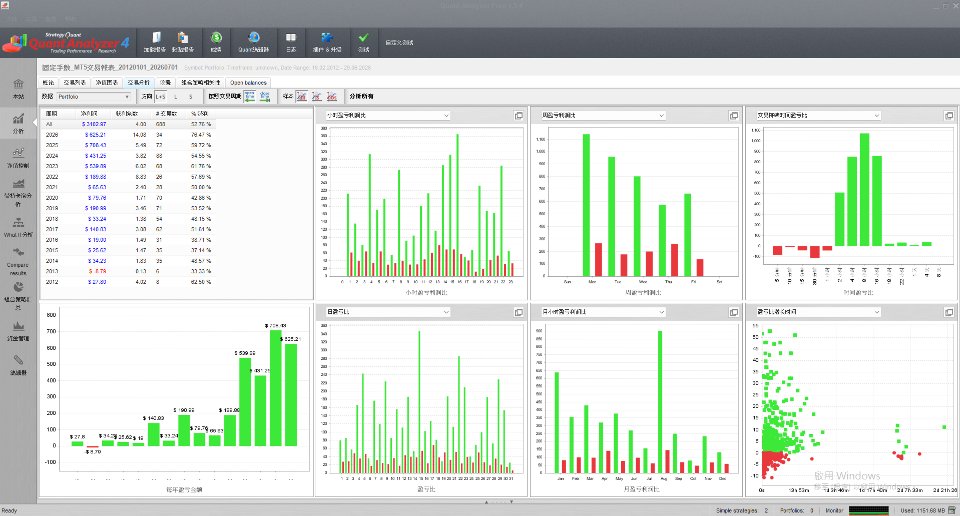Expand the weekday profit chart type dropdown
This screenshot has height=516, width=960.
click(602, 115)
